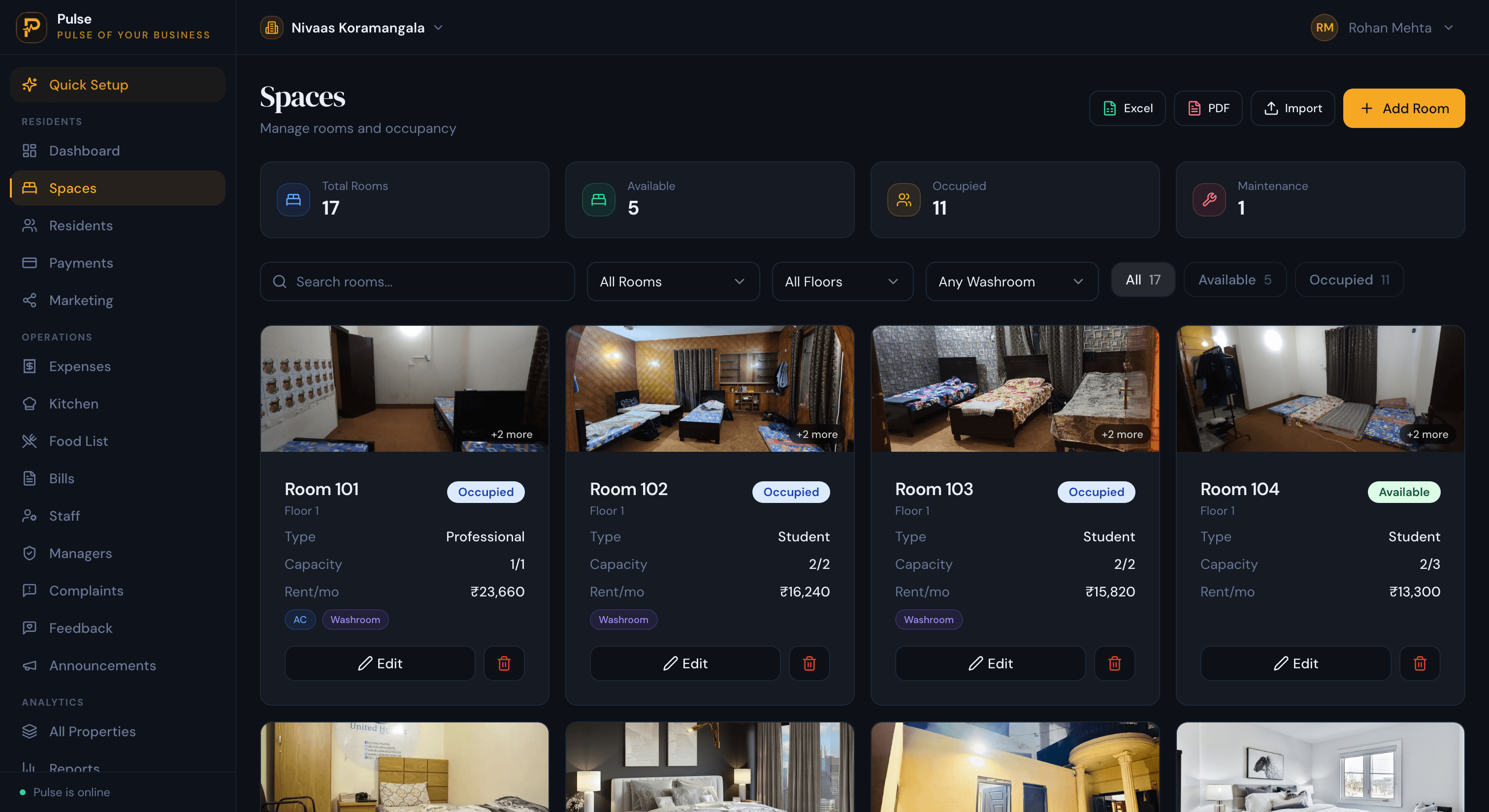1489x812 pixels.
Task: Select the Occupied 11 filter tab
Action: click(x=1349, y=280)
